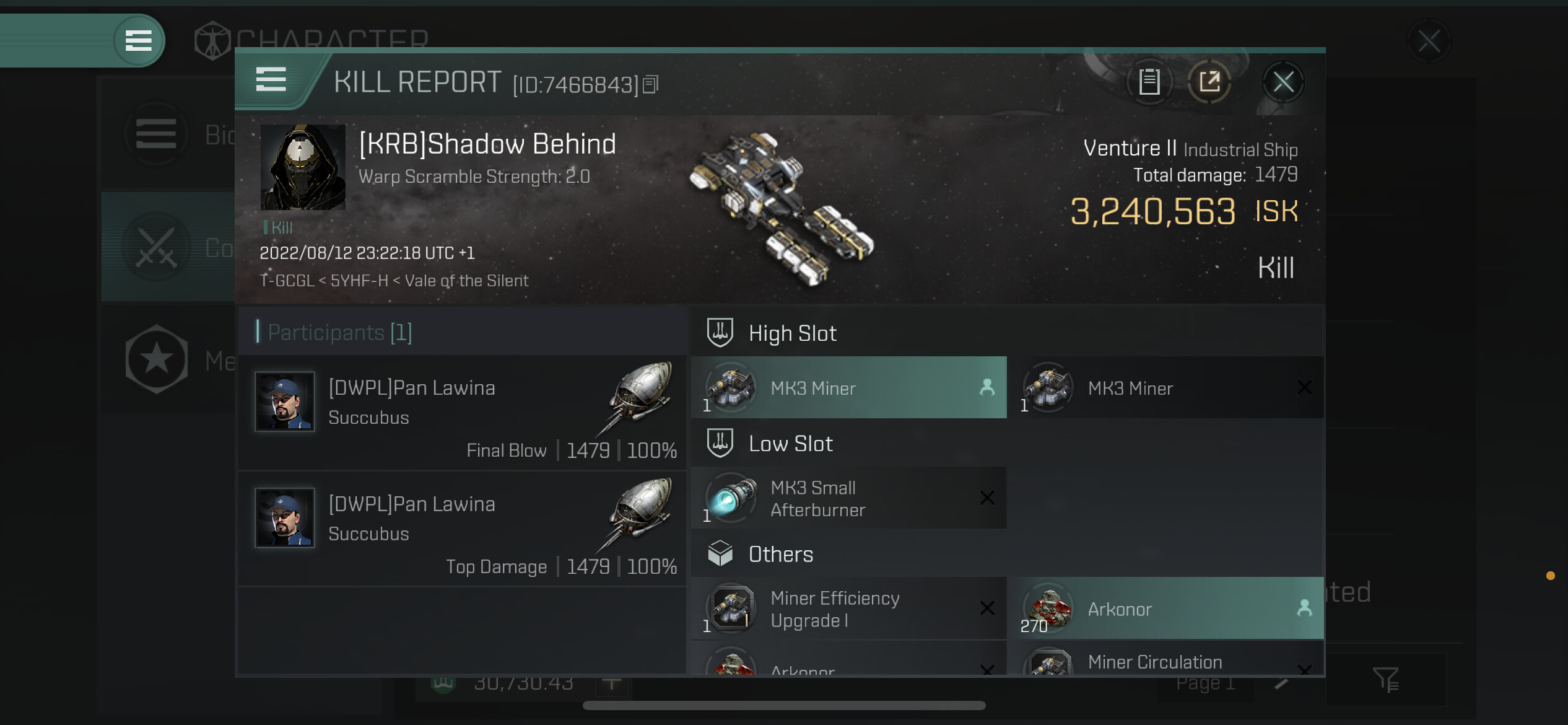Select the MK3 Small Afterburner module

848,498
